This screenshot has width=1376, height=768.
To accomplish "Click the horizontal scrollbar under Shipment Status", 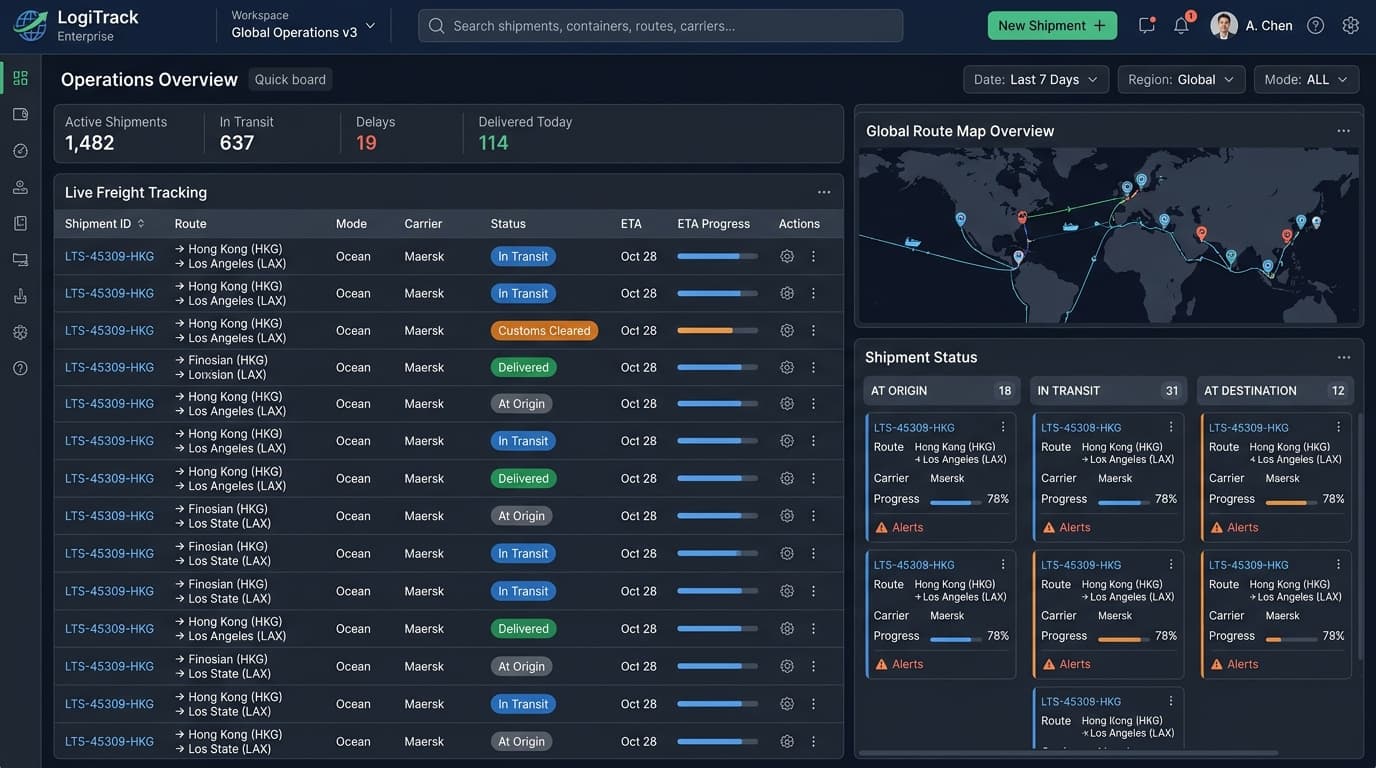I will 1068,753.
